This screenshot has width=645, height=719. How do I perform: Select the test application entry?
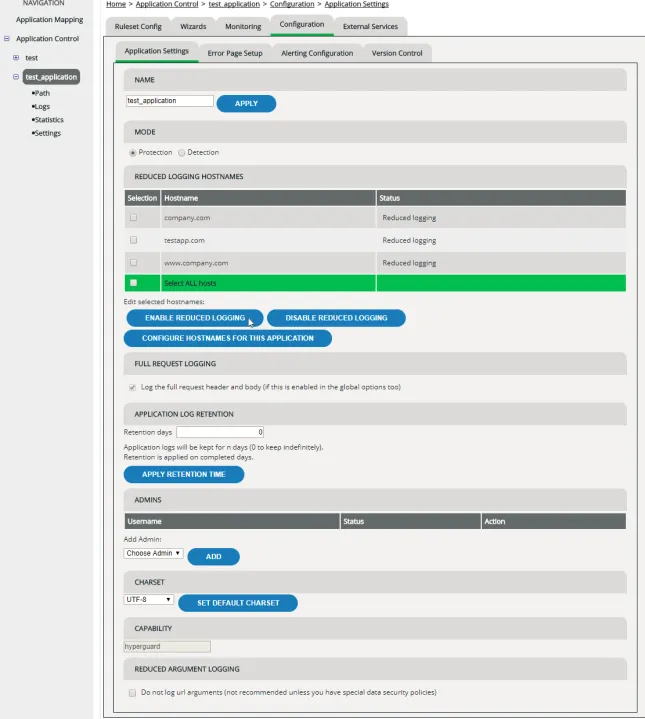pos(31,58)
